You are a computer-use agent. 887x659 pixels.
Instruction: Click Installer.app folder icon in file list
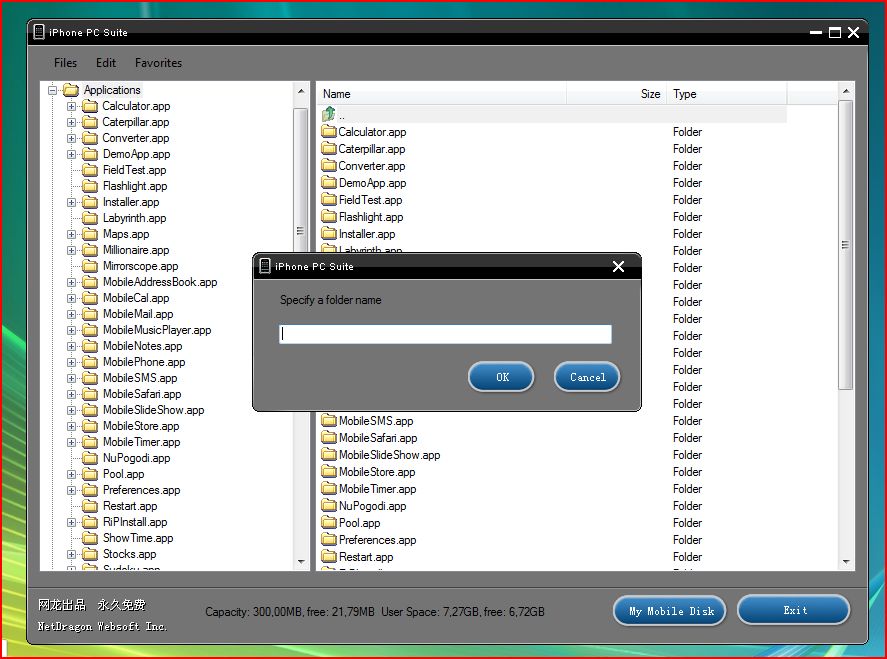[x=329, y=234]
